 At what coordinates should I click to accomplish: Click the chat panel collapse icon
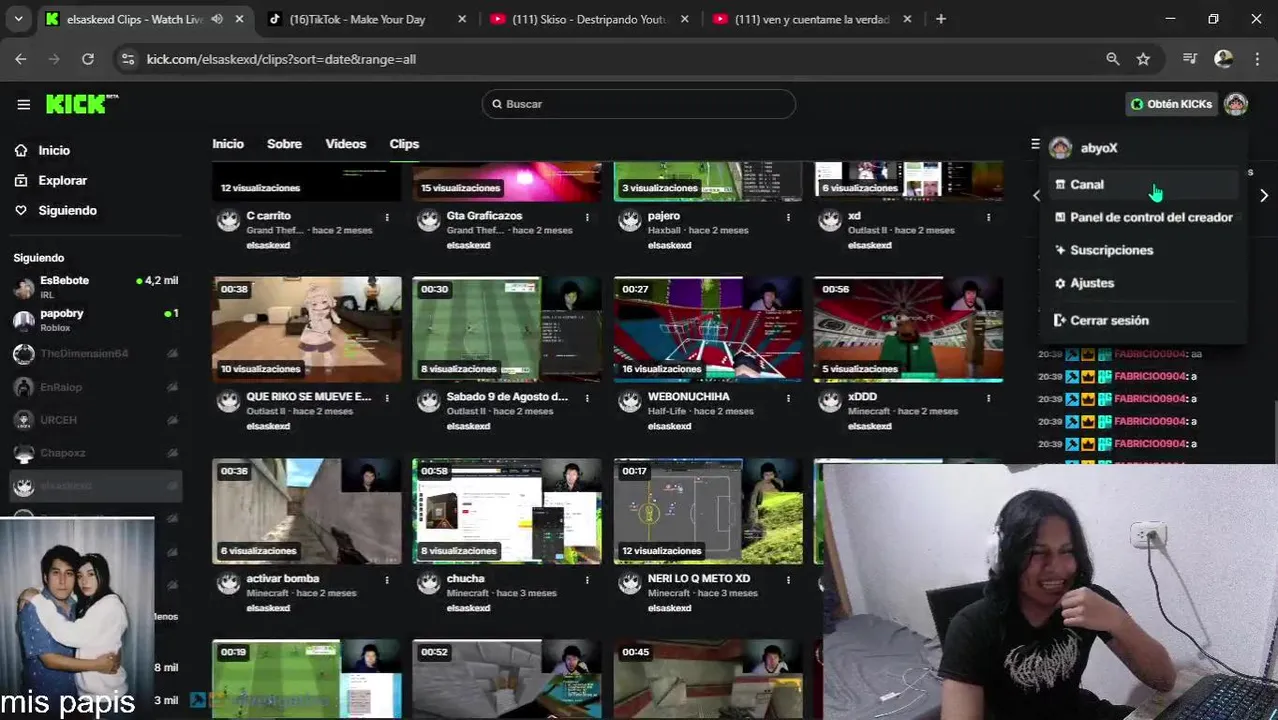1035,144
